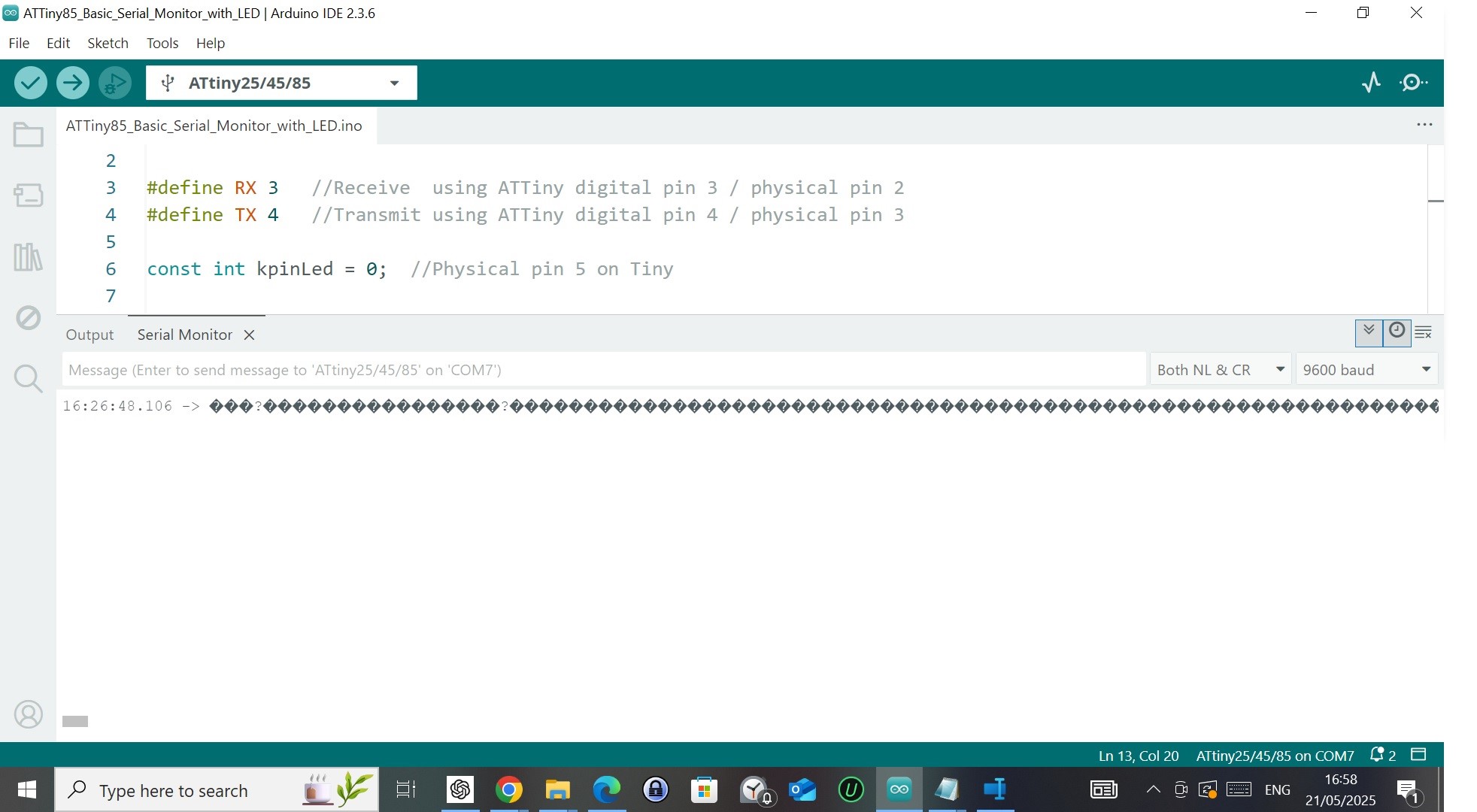Open Google Chrome from the taskbar
This screenshot has height=812, width=1477.
click(x=509, y=789)
